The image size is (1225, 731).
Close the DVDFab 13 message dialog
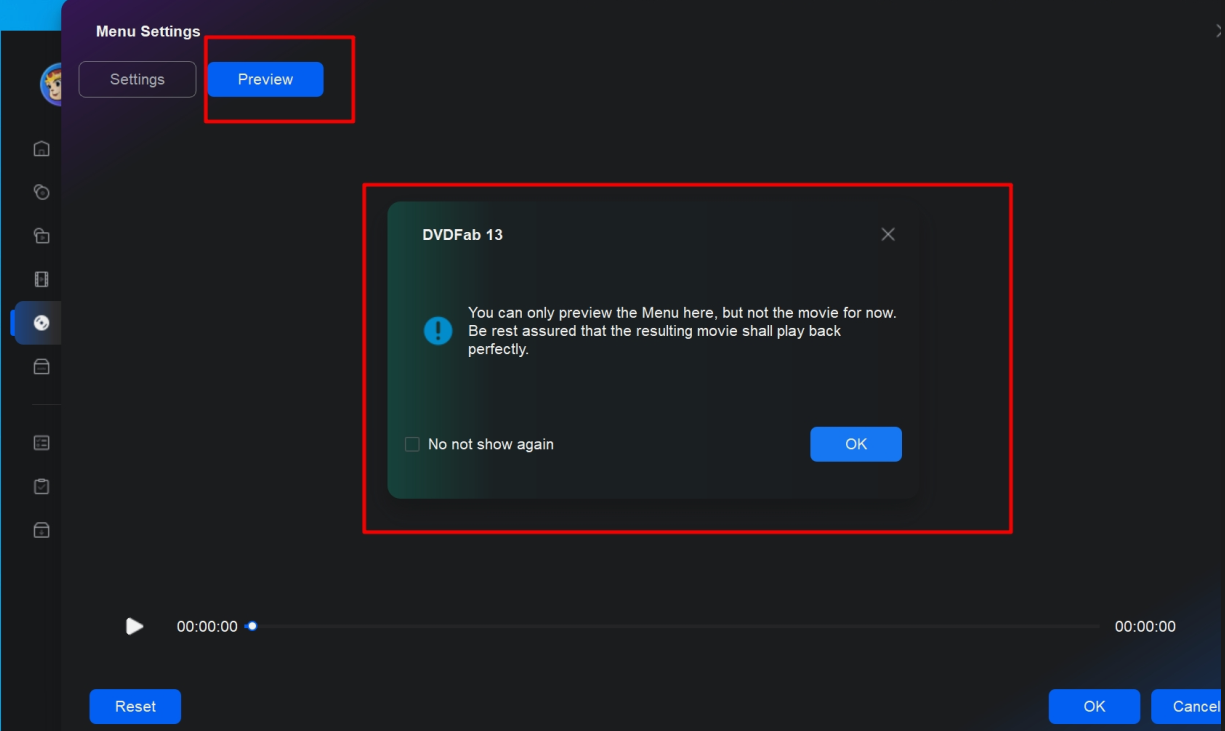(x=887, y=235)
